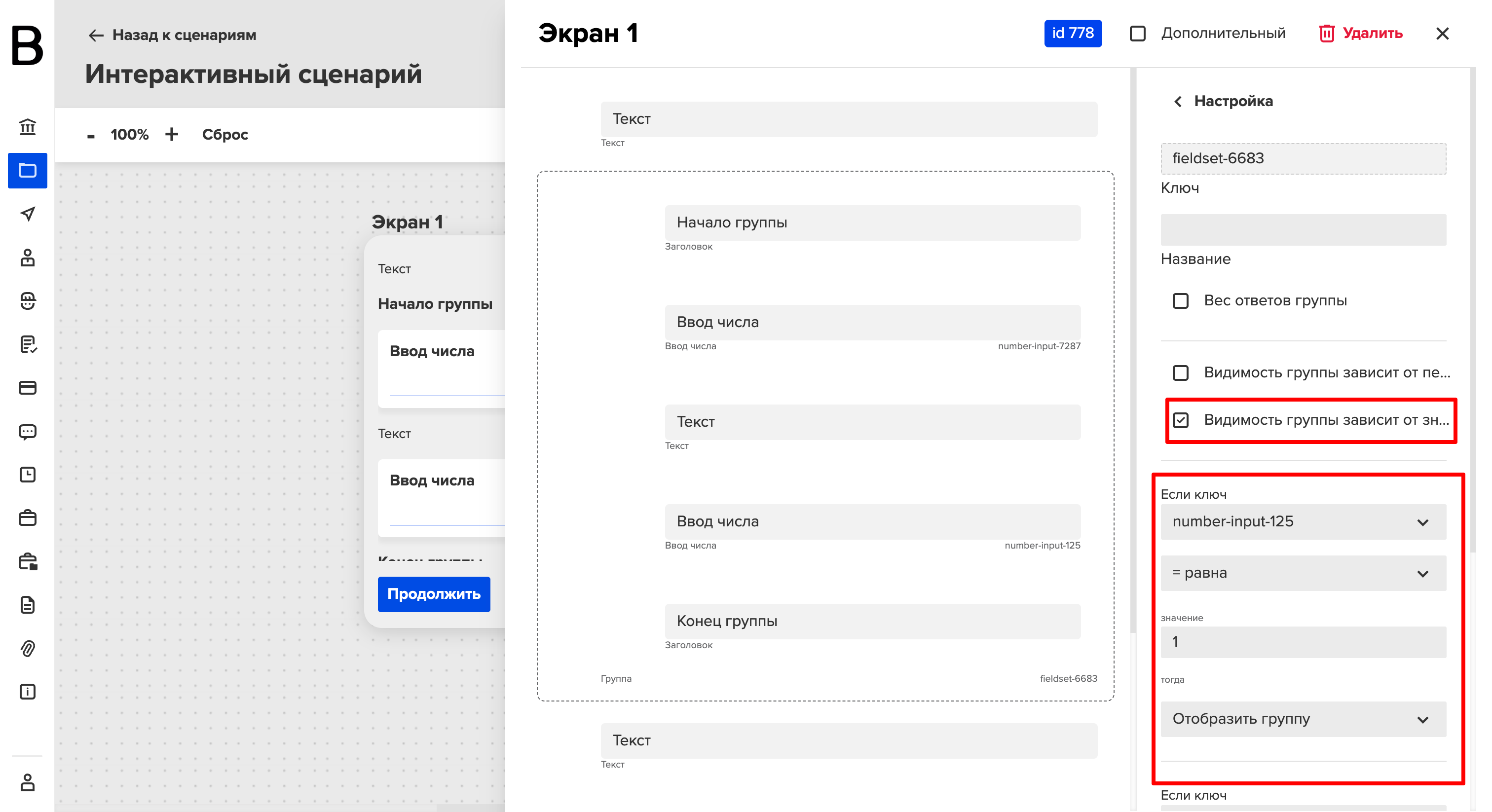Image resolution: width=1492 pixels, height=812 pixels.
Task: Zoom out with the minus button
Action: point(90,136)
